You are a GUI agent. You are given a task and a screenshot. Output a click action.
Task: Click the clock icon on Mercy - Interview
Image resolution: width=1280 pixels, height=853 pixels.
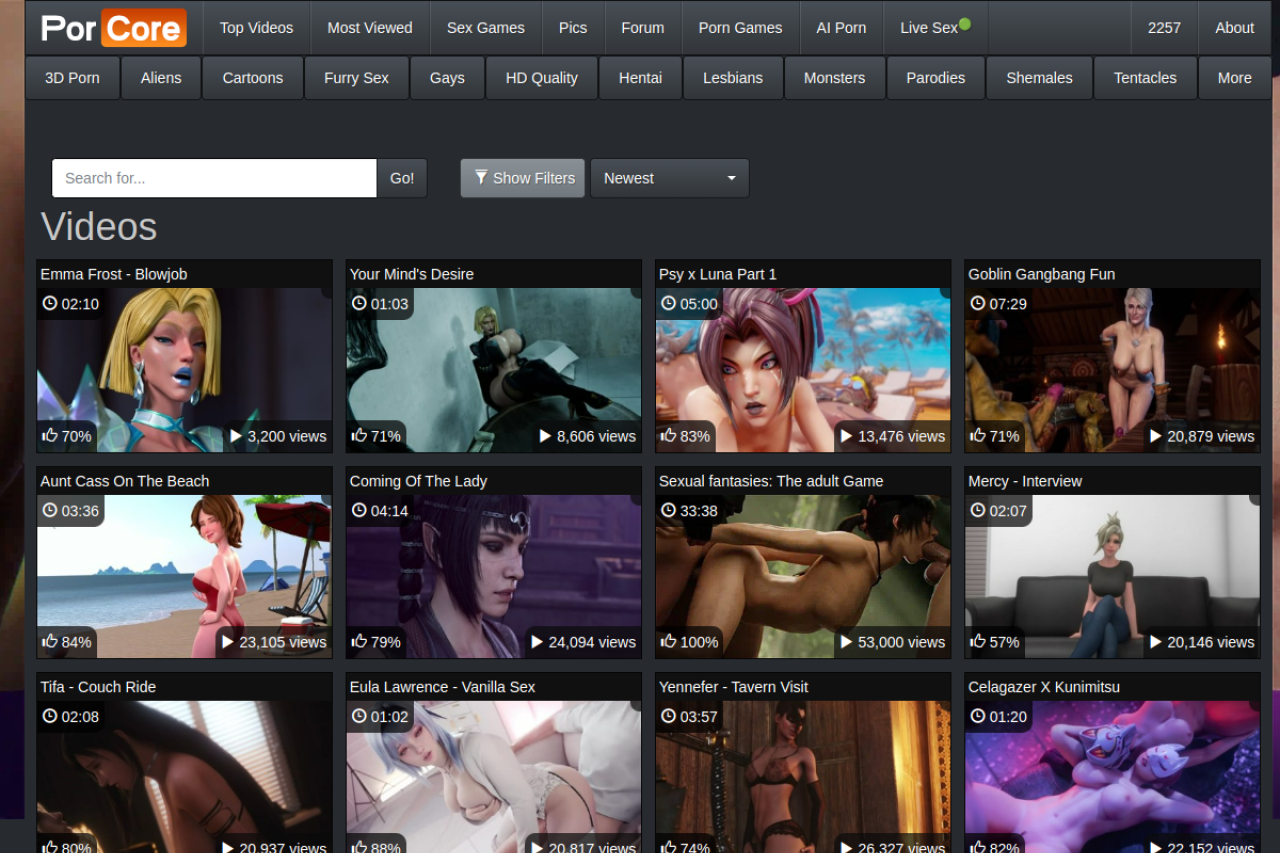(979, 511)
